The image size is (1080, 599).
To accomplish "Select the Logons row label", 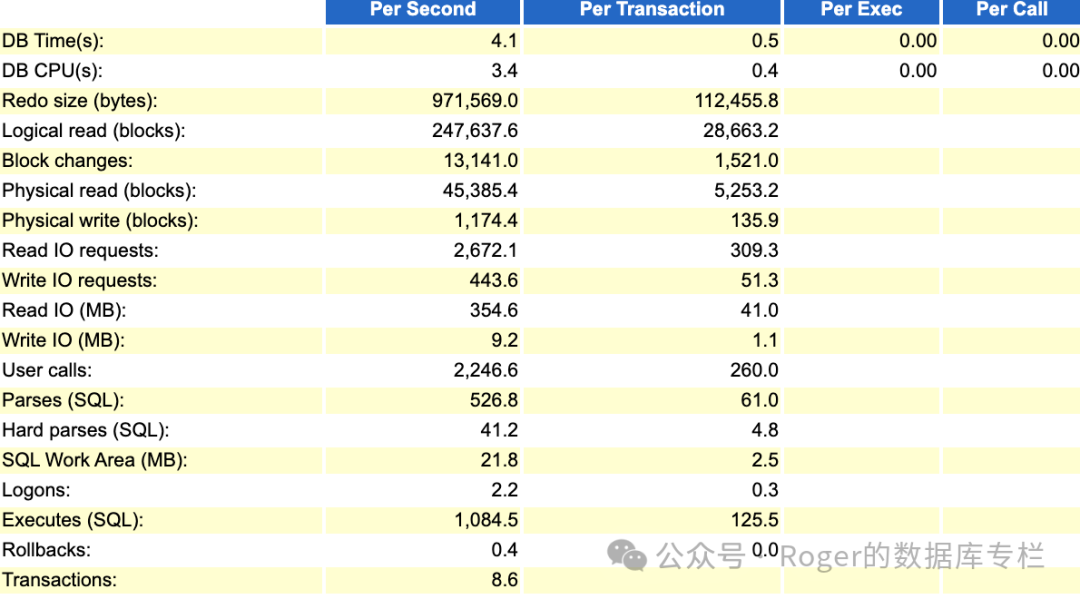I will click(x=36, y=490).
